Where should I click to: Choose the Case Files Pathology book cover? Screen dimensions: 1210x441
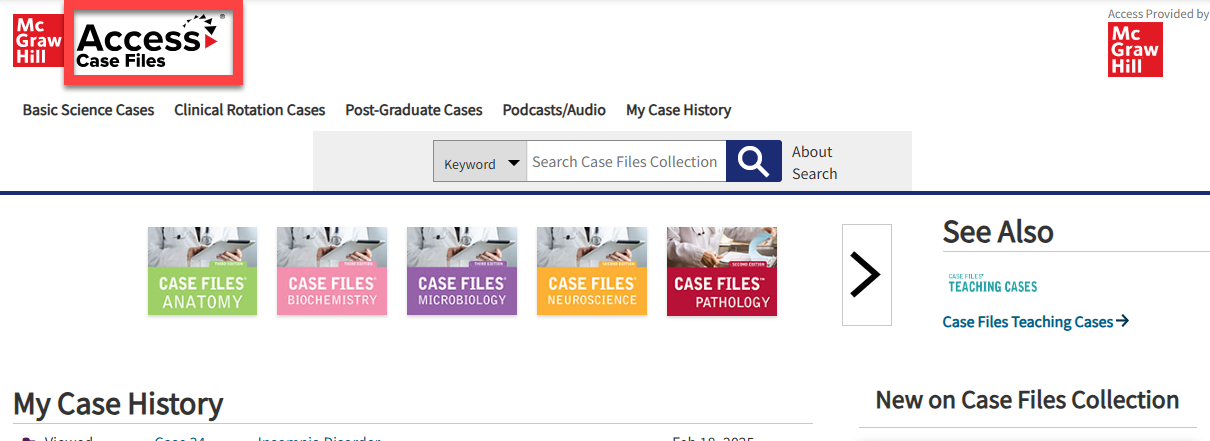tap(722, 271)
